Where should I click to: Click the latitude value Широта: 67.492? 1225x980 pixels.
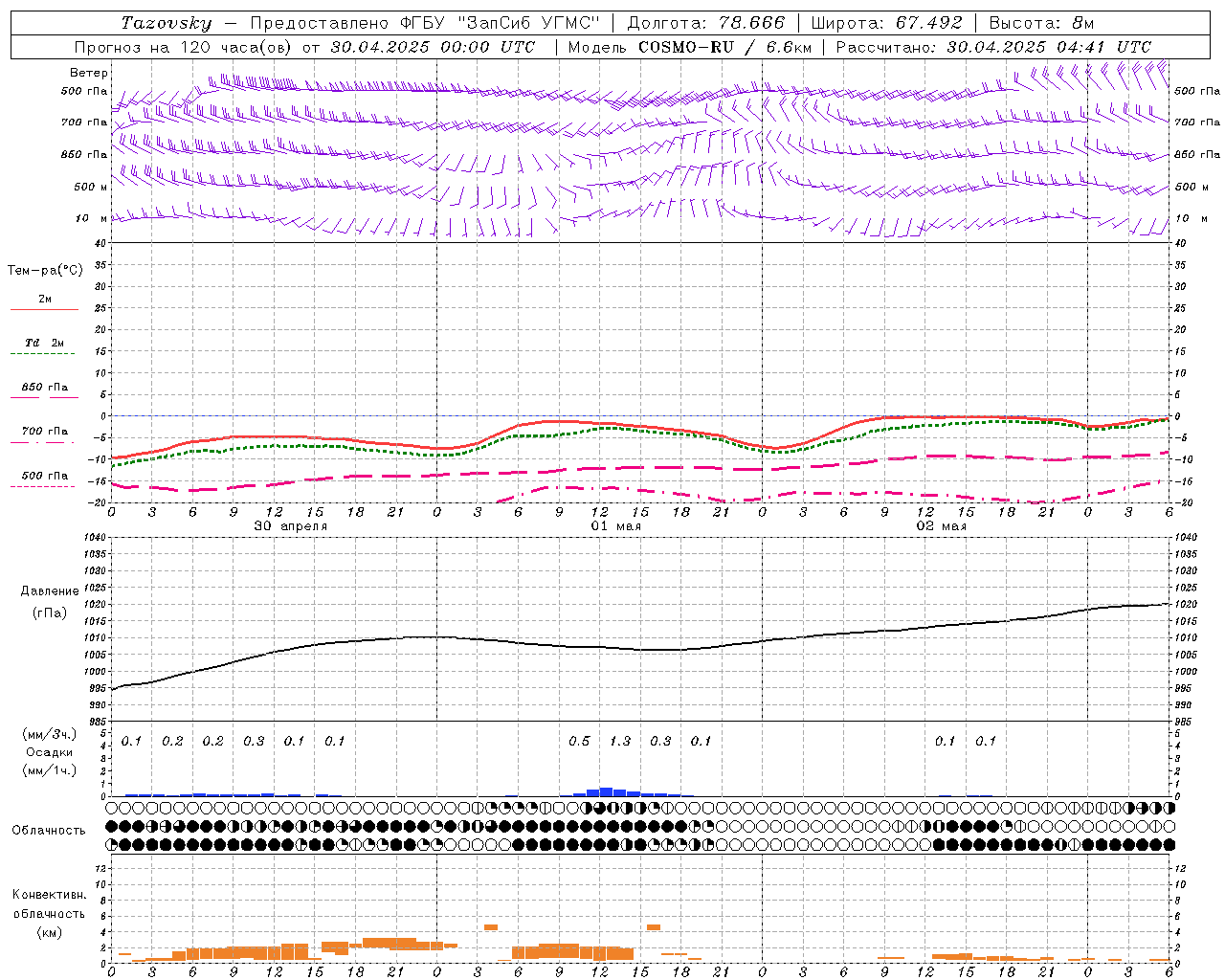(x=886, y=23)
